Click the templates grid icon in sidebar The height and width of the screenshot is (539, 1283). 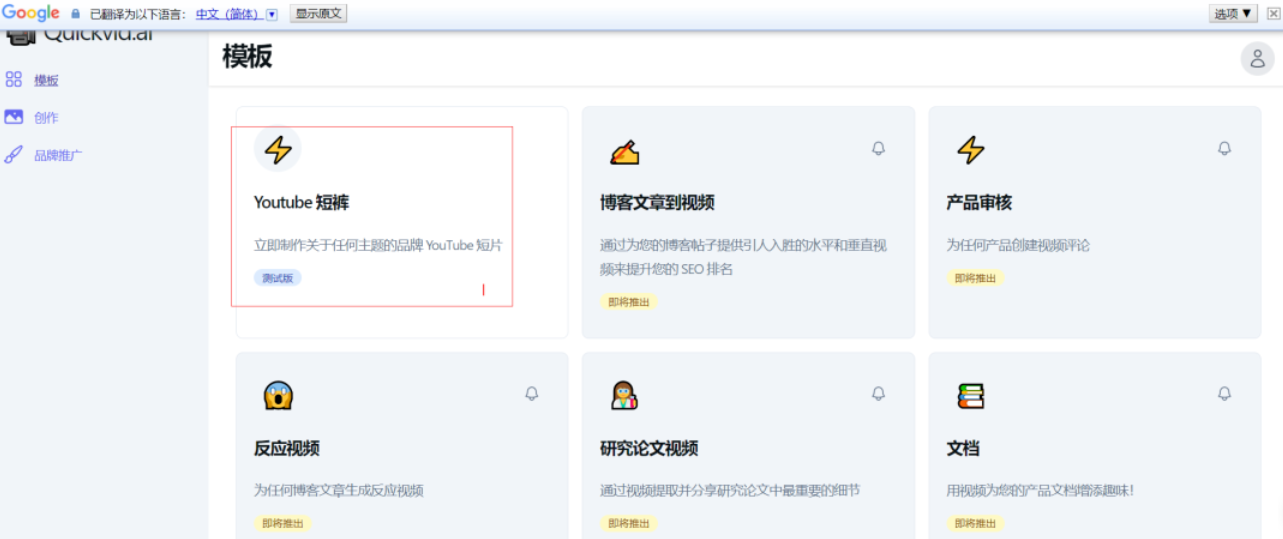[x=14, y=79]
